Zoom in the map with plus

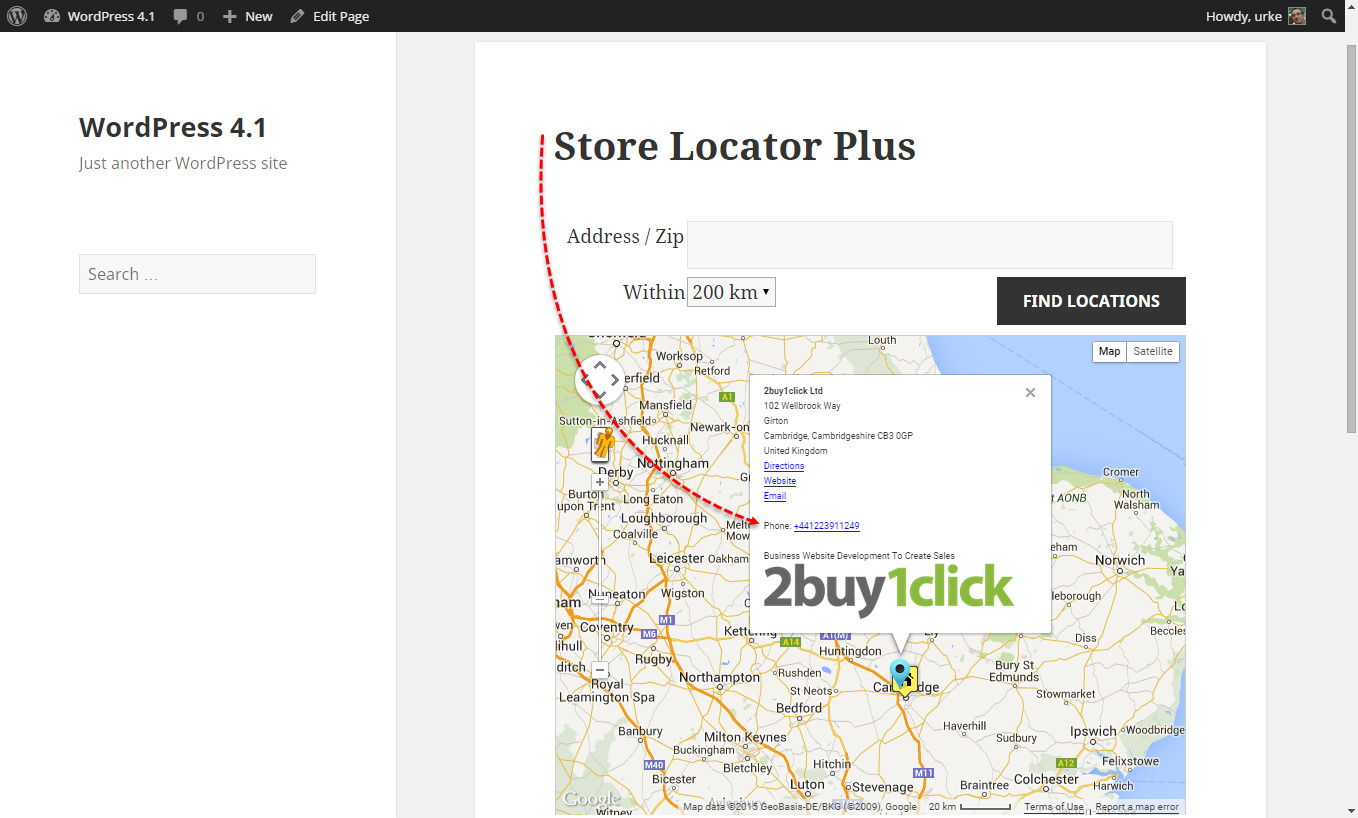pyautogui.click(x=600, y=482)
